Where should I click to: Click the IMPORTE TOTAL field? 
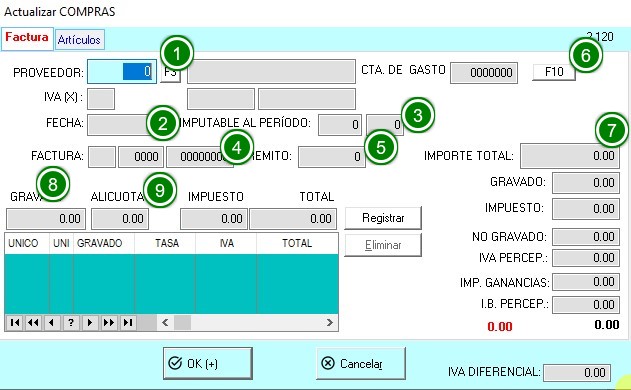(570, 156)
